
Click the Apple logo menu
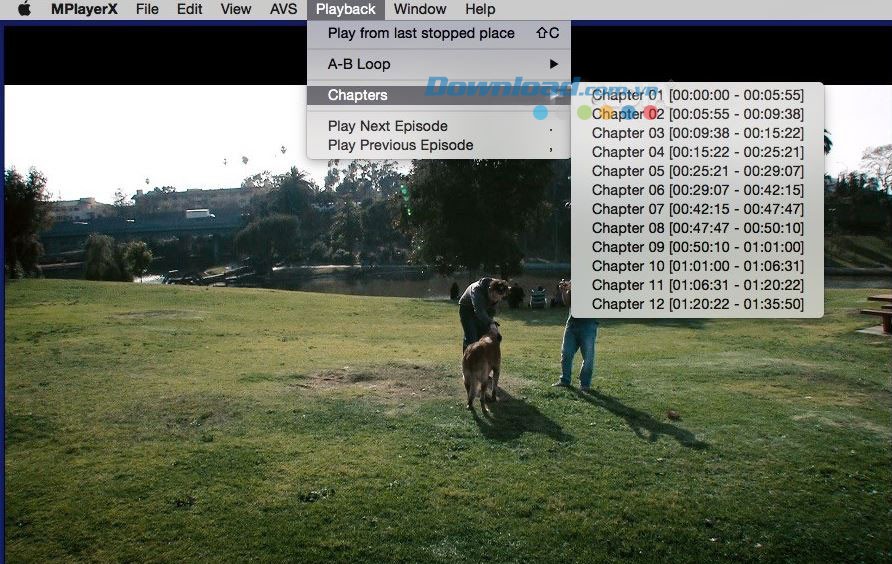24,9
